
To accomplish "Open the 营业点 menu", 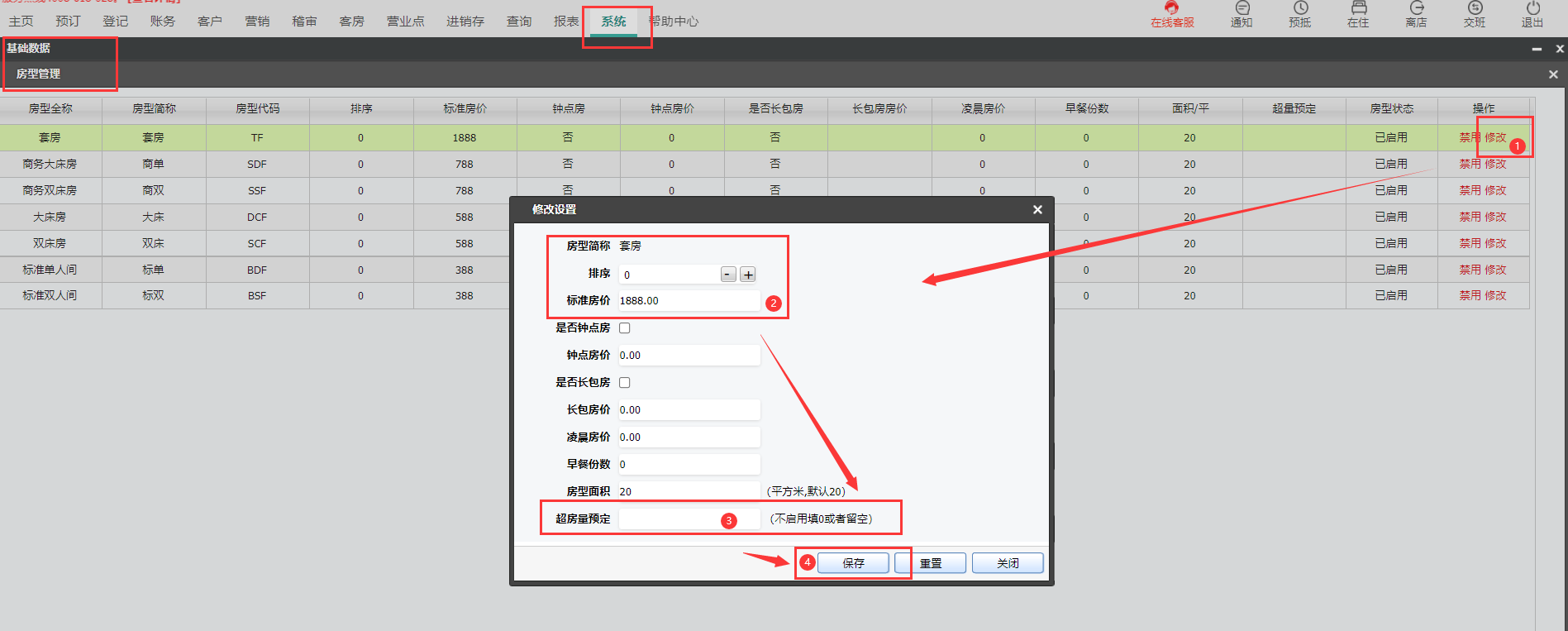I will pyautogui.click(x=406, y=22).
